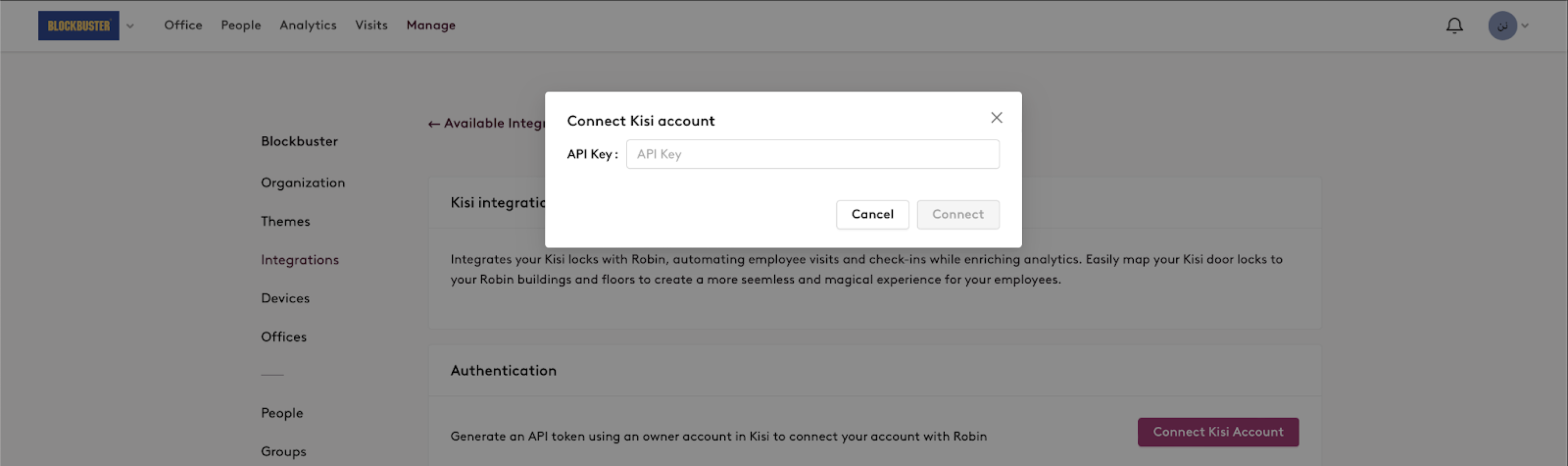Click the Connect Kisi Account button

(x=1217, y=432)
